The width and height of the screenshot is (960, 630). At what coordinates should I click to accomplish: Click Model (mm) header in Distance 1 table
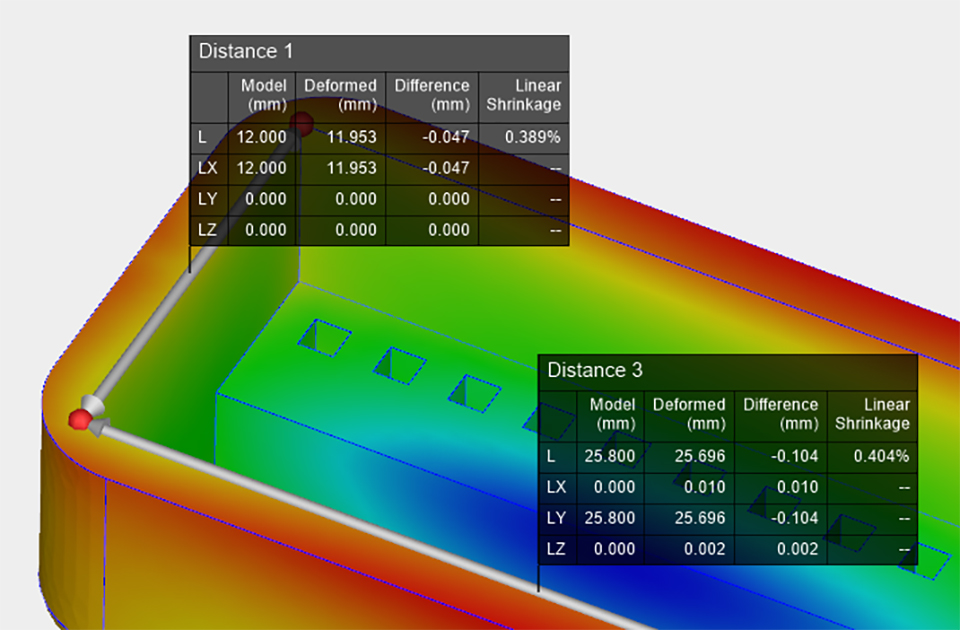click(x=263, y=95)
